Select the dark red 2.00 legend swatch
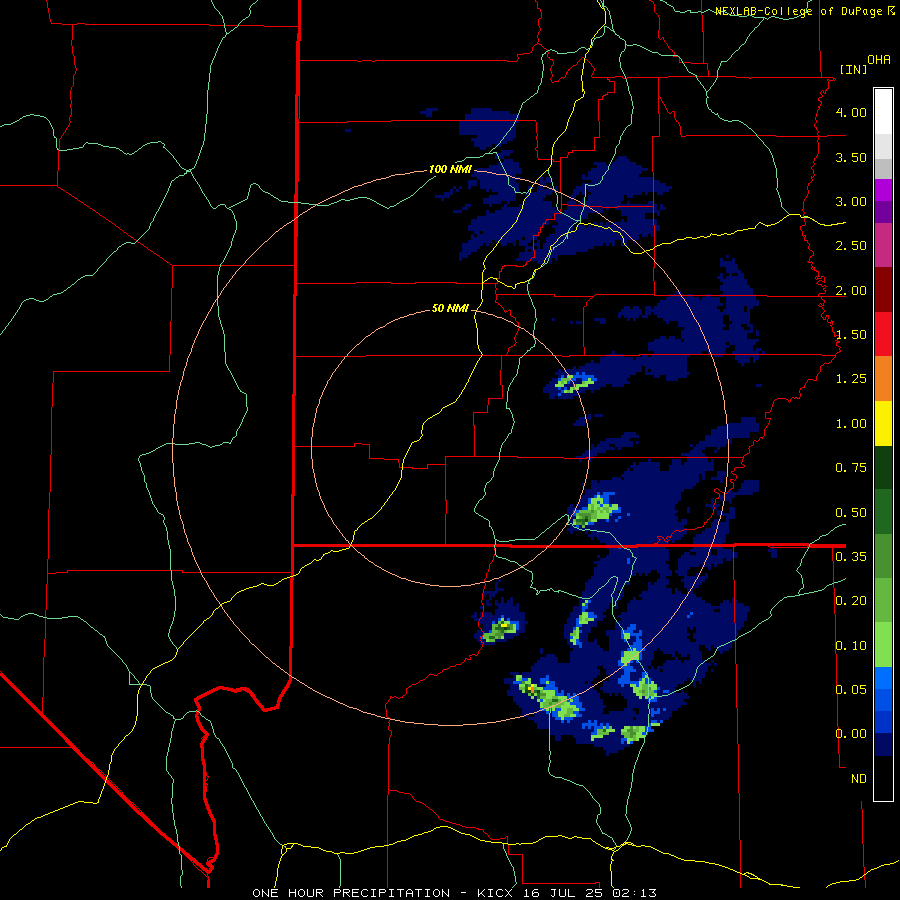This screenshot has height=900, width=900. click(x=883, y=290)
